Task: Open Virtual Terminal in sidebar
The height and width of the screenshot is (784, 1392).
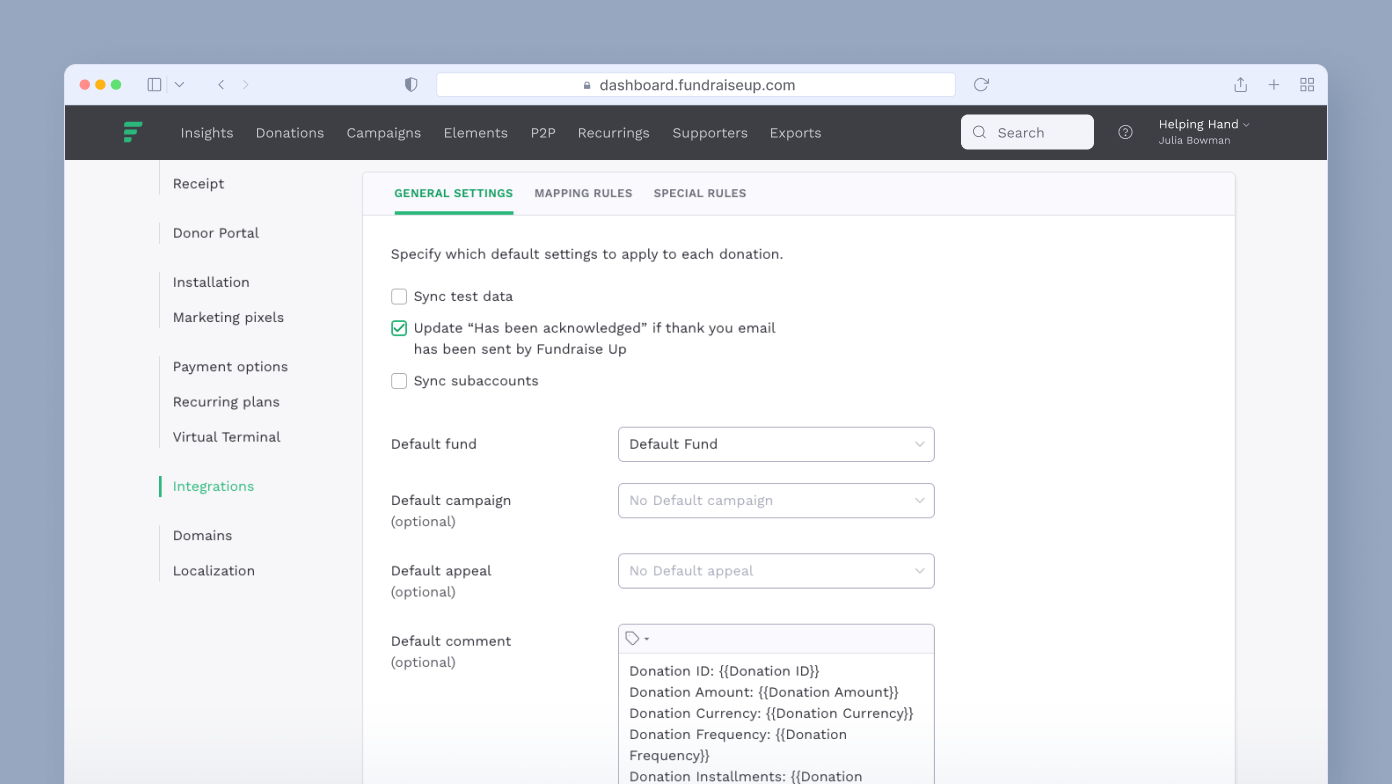Action: (x=226, y=437)
